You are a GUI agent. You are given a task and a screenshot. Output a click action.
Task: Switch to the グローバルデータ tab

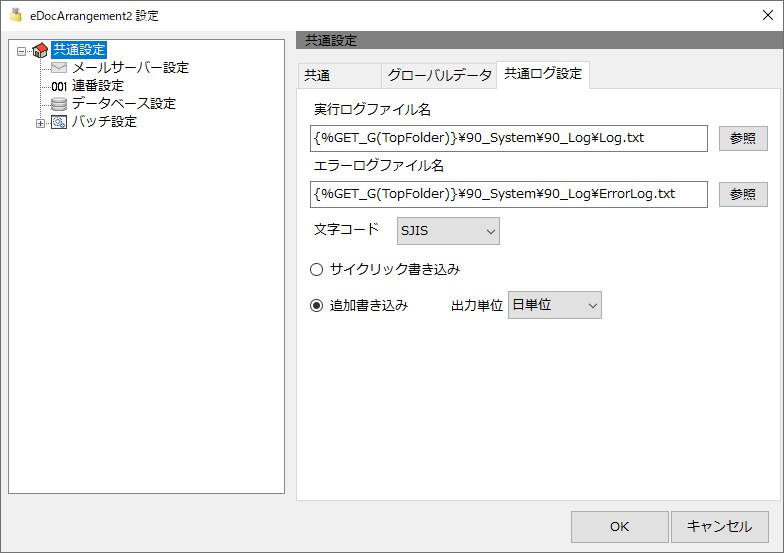pyautogui.click(x=439, y=76)
